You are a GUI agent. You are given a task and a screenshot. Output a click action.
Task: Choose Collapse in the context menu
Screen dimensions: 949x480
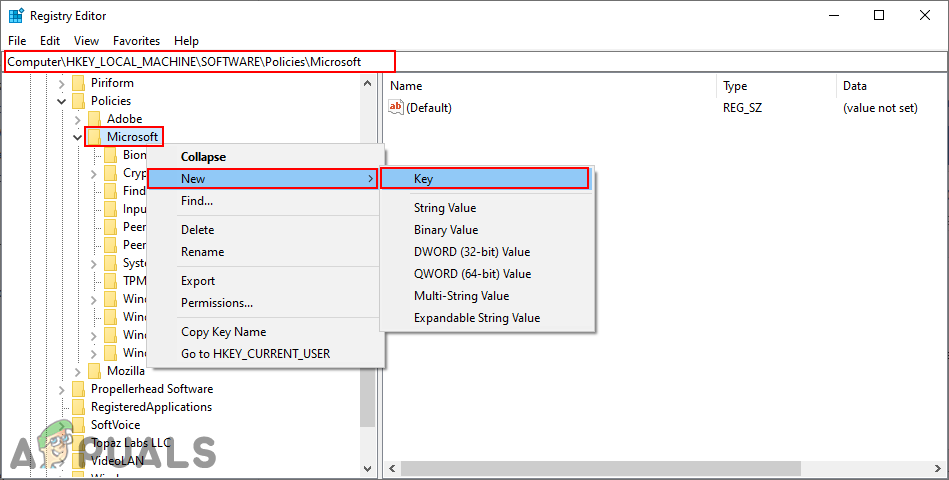click(x=265, y=157)
